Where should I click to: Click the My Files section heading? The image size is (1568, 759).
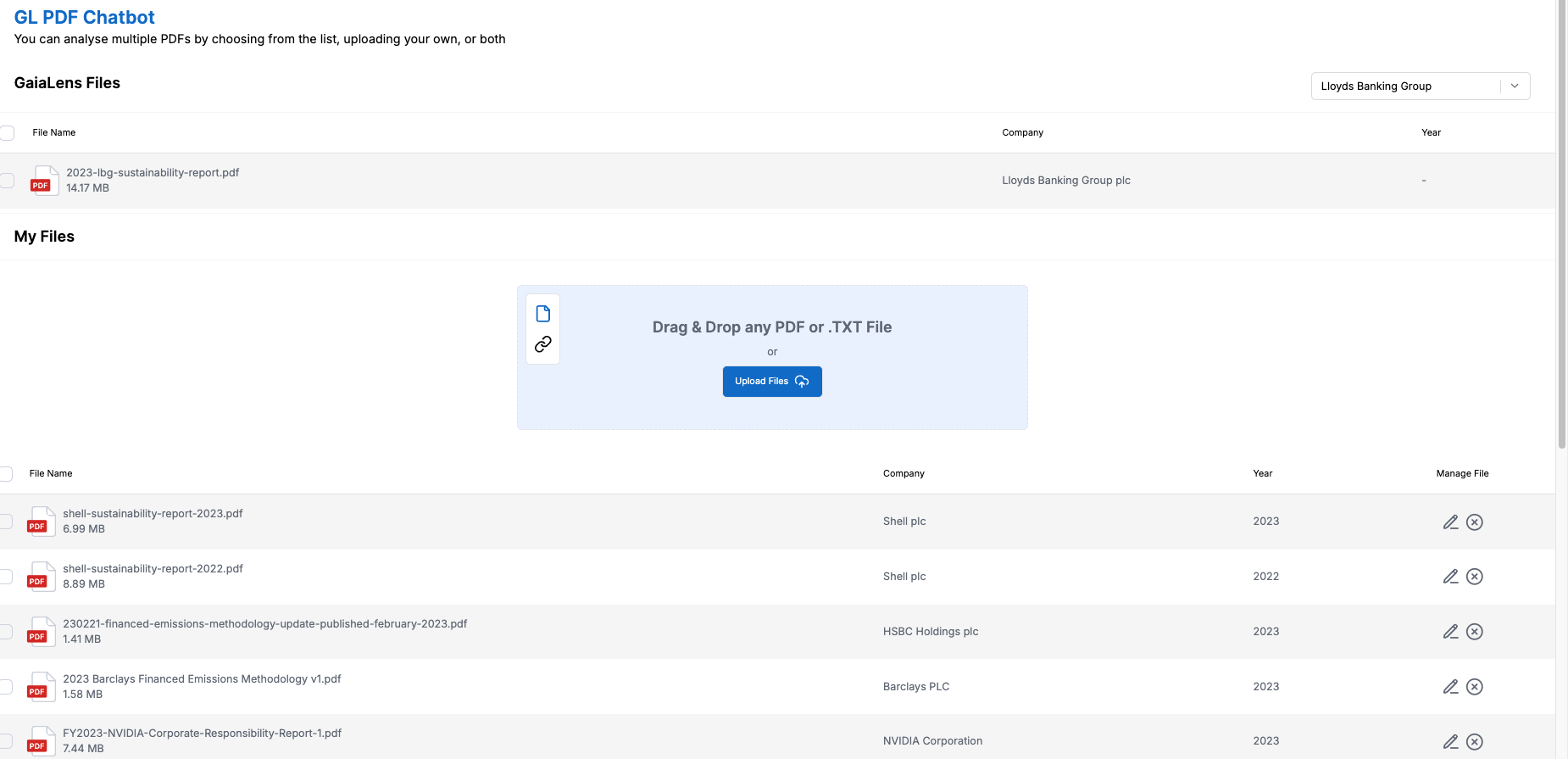pyautogui.click(x=44, y=236)
